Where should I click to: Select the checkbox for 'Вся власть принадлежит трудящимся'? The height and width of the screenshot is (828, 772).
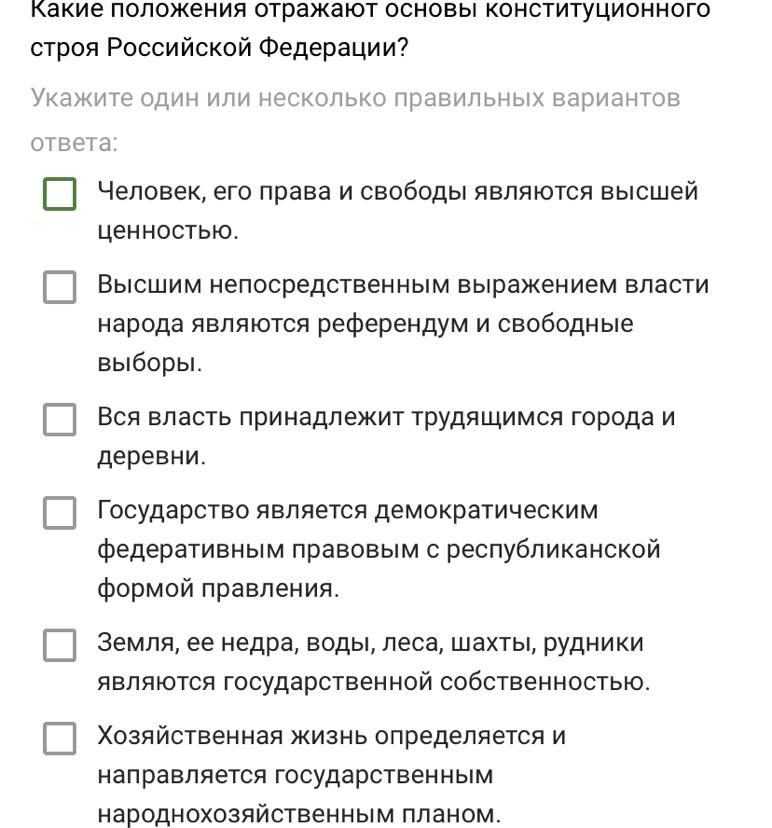pos(60,420)
